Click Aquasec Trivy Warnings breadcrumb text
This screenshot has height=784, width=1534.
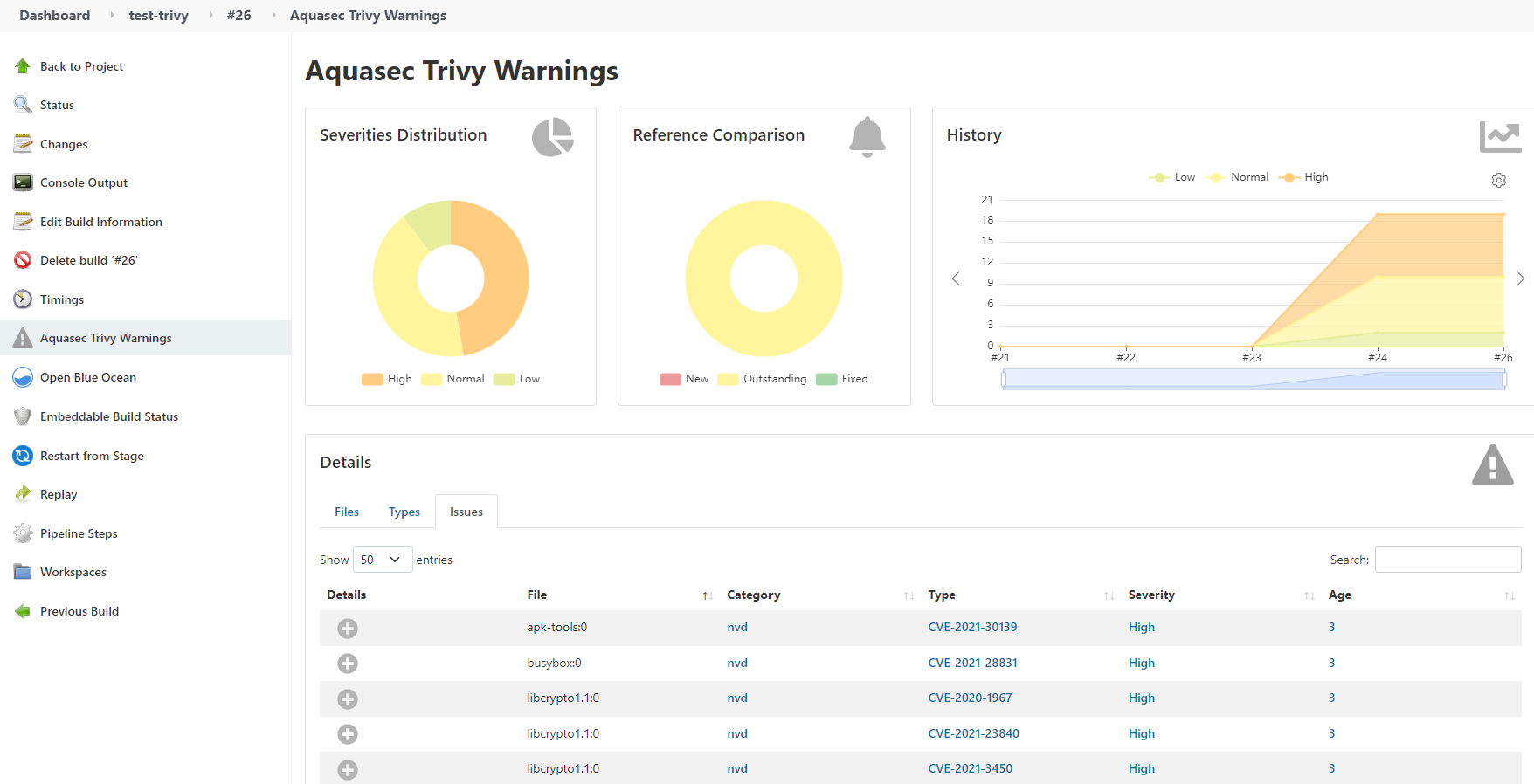click(368, 16)
